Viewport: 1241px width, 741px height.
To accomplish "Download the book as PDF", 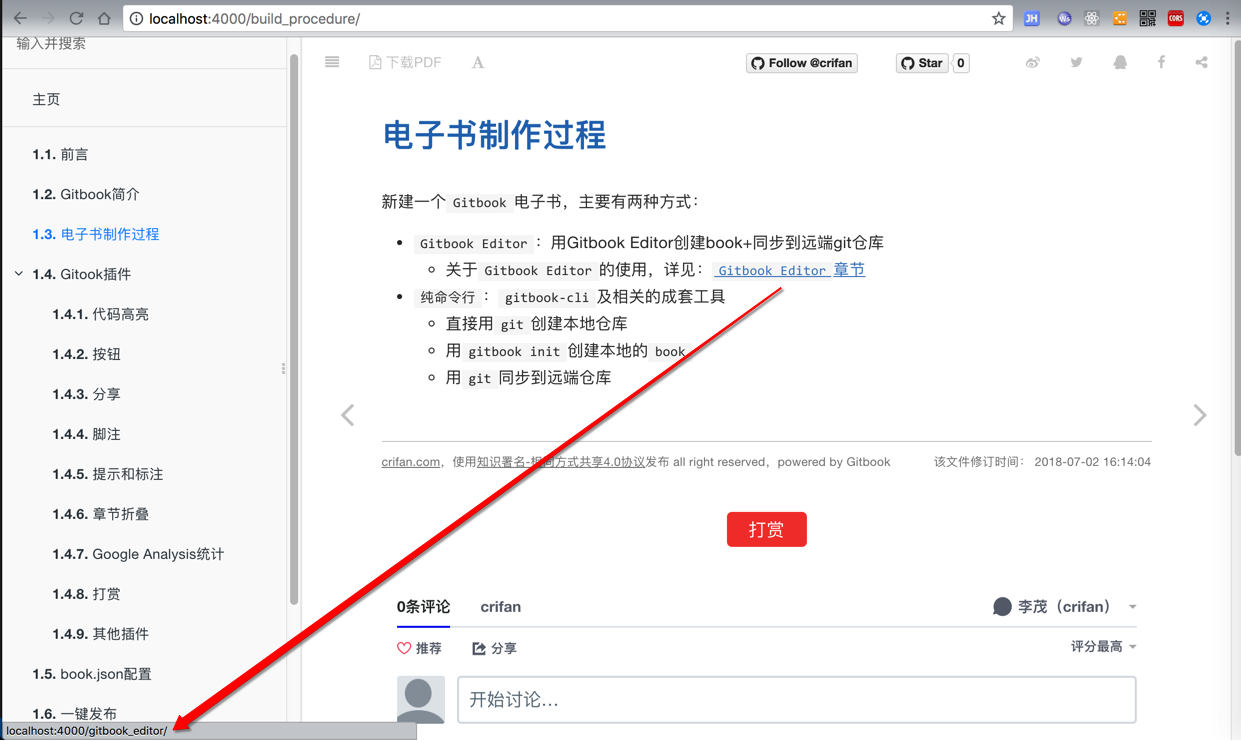I will (405, 62).
